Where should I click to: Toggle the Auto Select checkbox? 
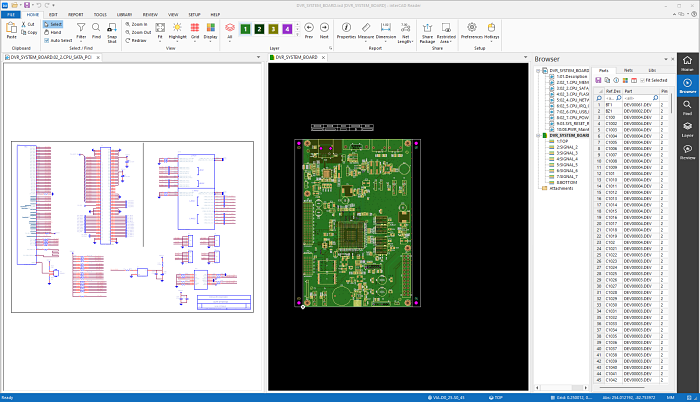(x=46, y=40)
